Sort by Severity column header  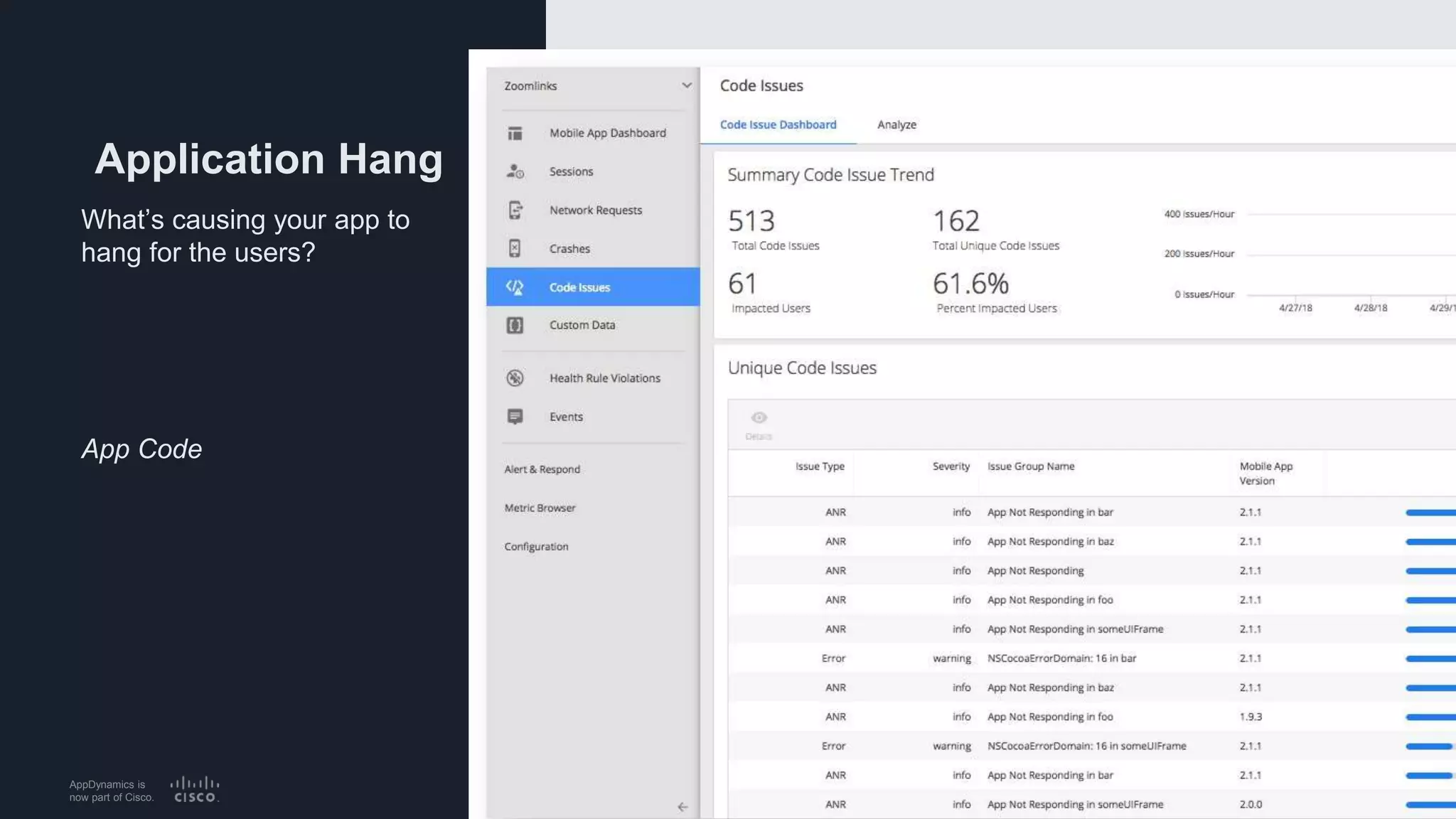951,466
